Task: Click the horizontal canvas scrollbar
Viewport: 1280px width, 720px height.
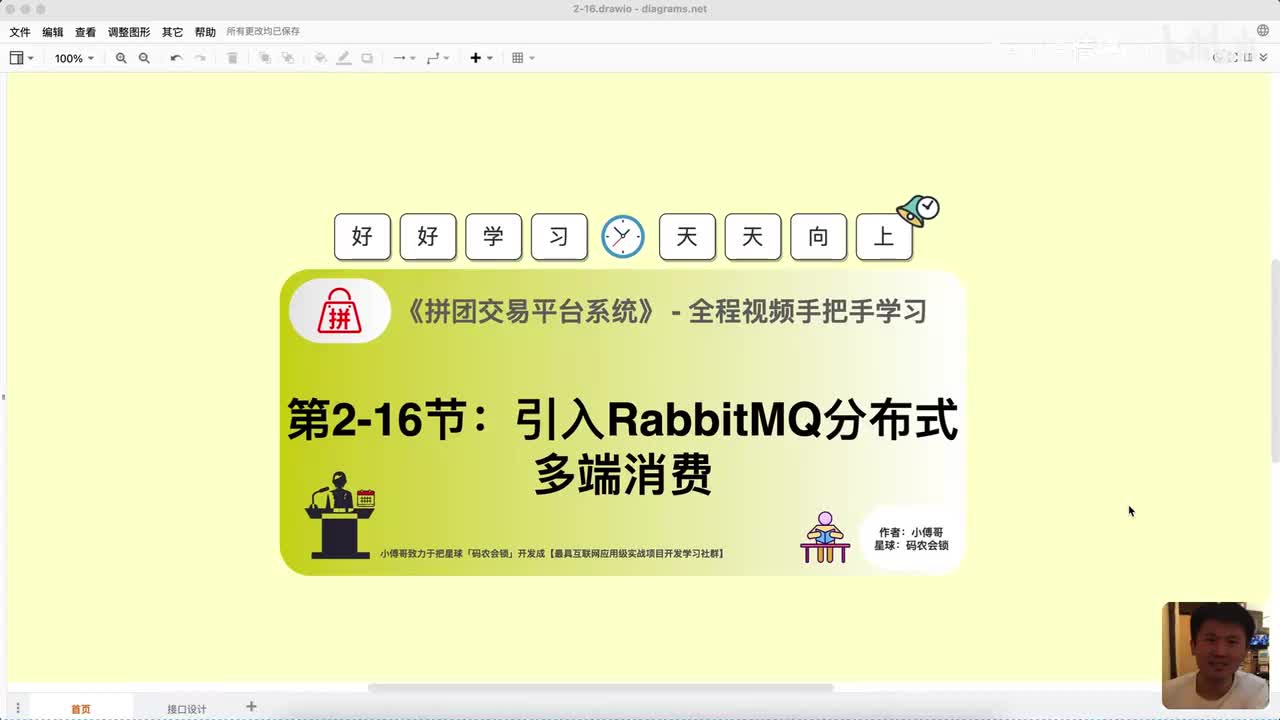Action: (600, 688)
